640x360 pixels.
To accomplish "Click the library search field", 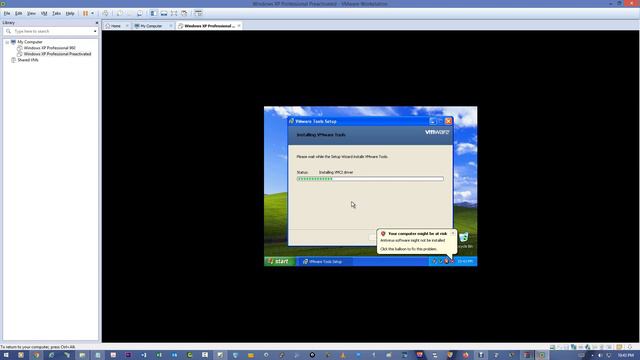I will pos(51,31).
